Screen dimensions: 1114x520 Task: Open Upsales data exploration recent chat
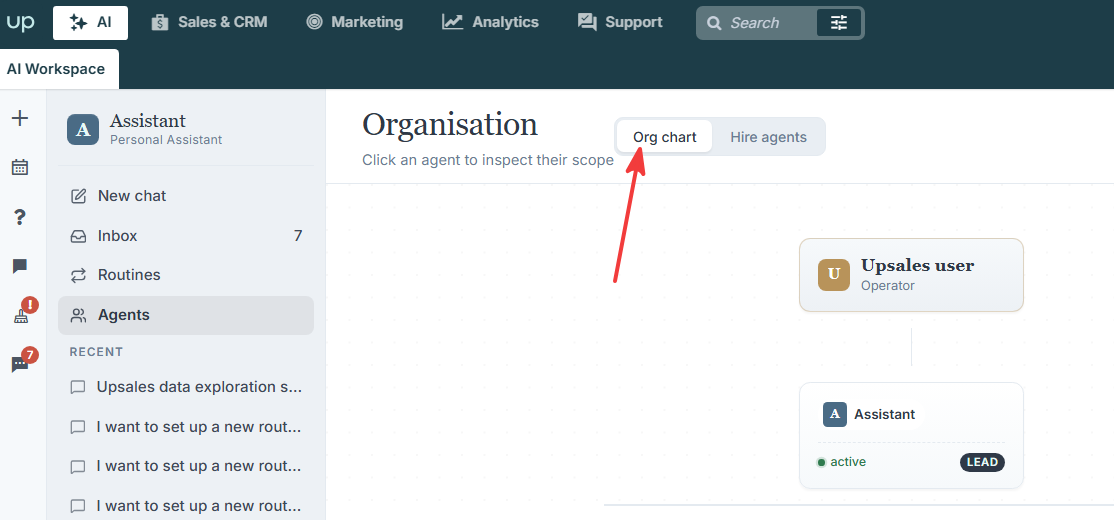[185, 387]
